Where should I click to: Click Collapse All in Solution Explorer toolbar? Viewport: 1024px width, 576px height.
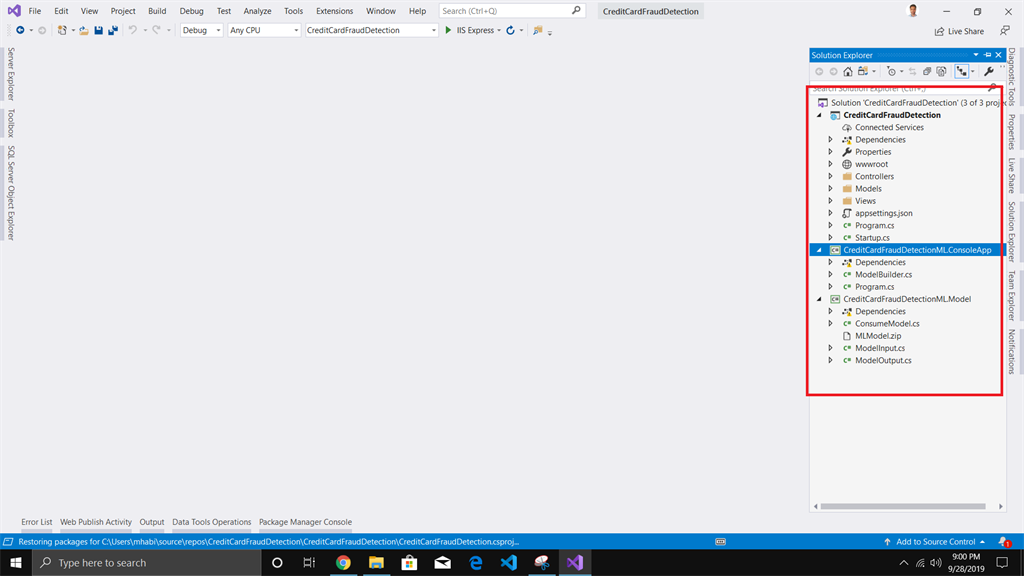click(927, 71)
